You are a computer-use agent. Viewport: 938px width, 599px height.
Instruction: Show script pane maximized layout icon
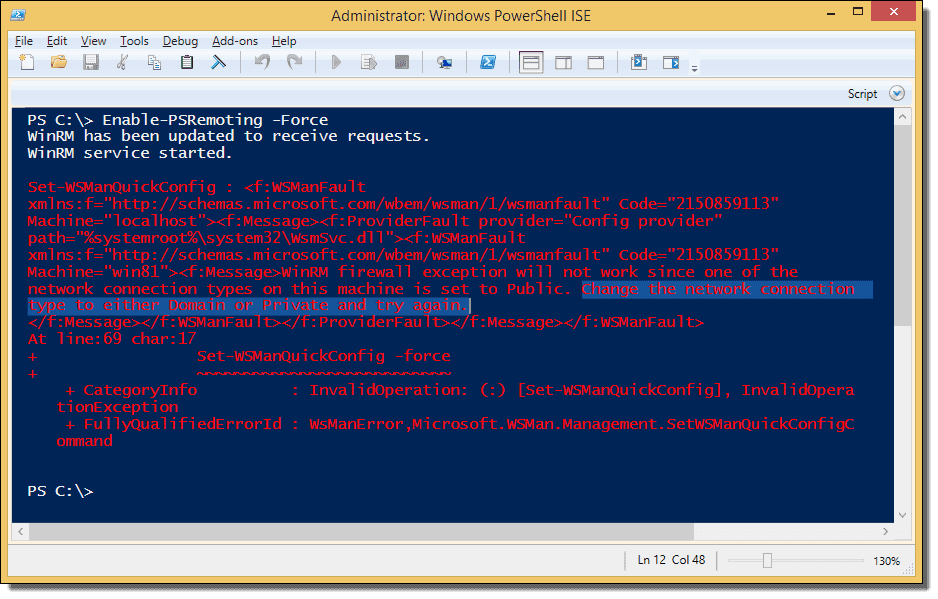596,62
